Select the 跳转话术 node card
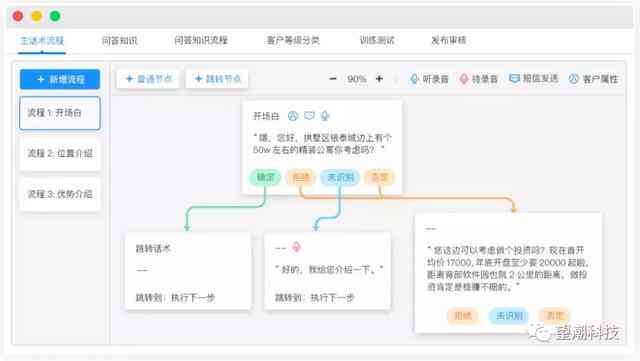This screenshot has width=640, height=361. click(188, 271)
